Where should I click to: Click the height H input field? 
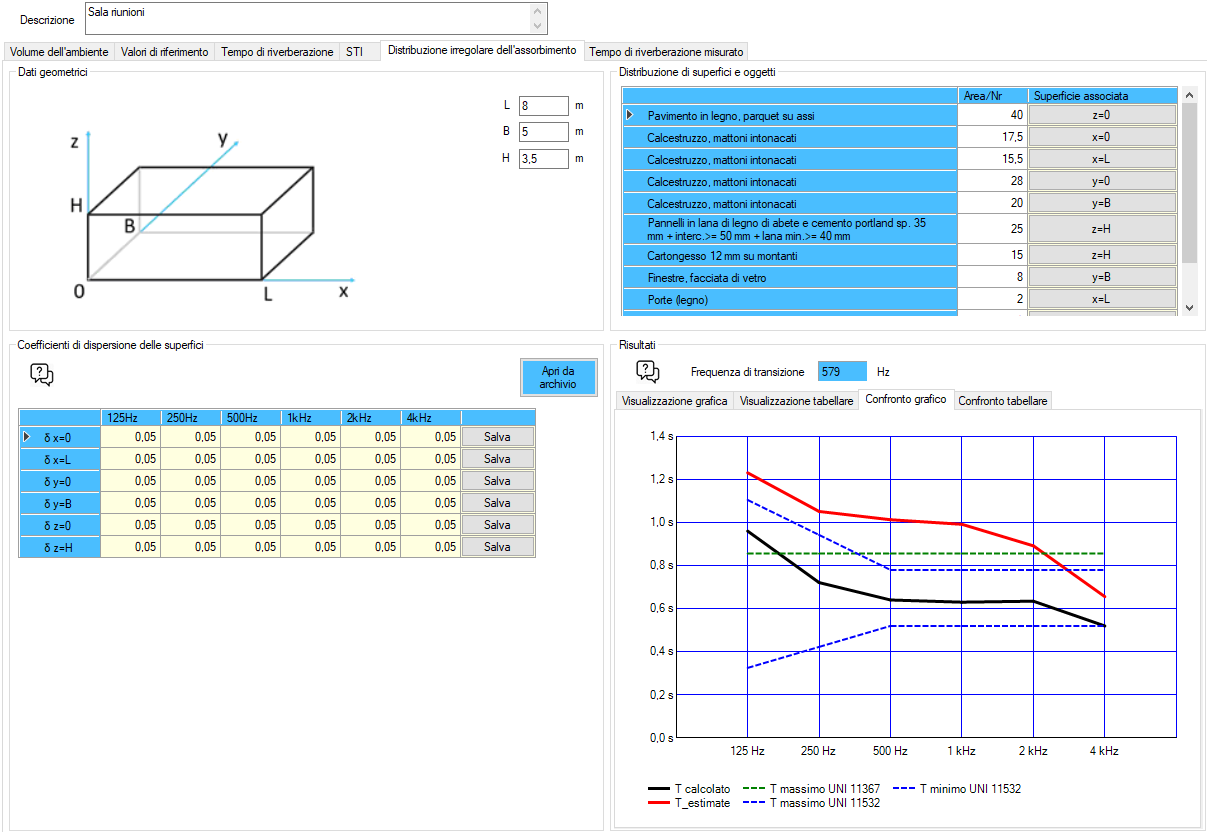pyautogui.click(x=543, y=158)
